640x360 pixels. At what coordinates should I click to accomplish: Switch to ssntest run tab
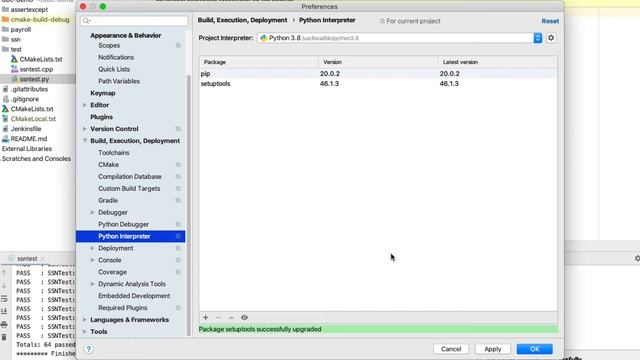(27, 259)
